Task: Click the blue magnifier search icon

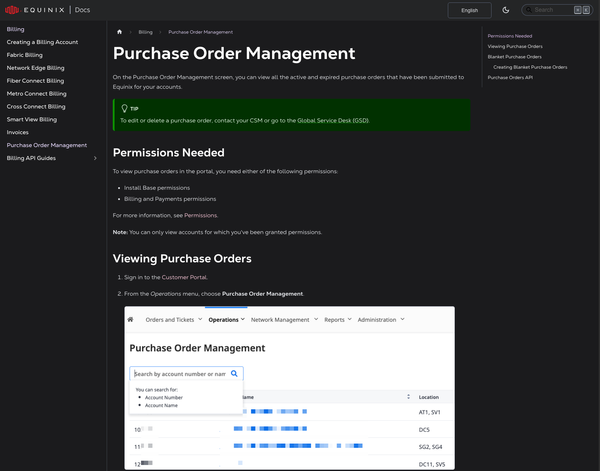Action: point(234,373)
